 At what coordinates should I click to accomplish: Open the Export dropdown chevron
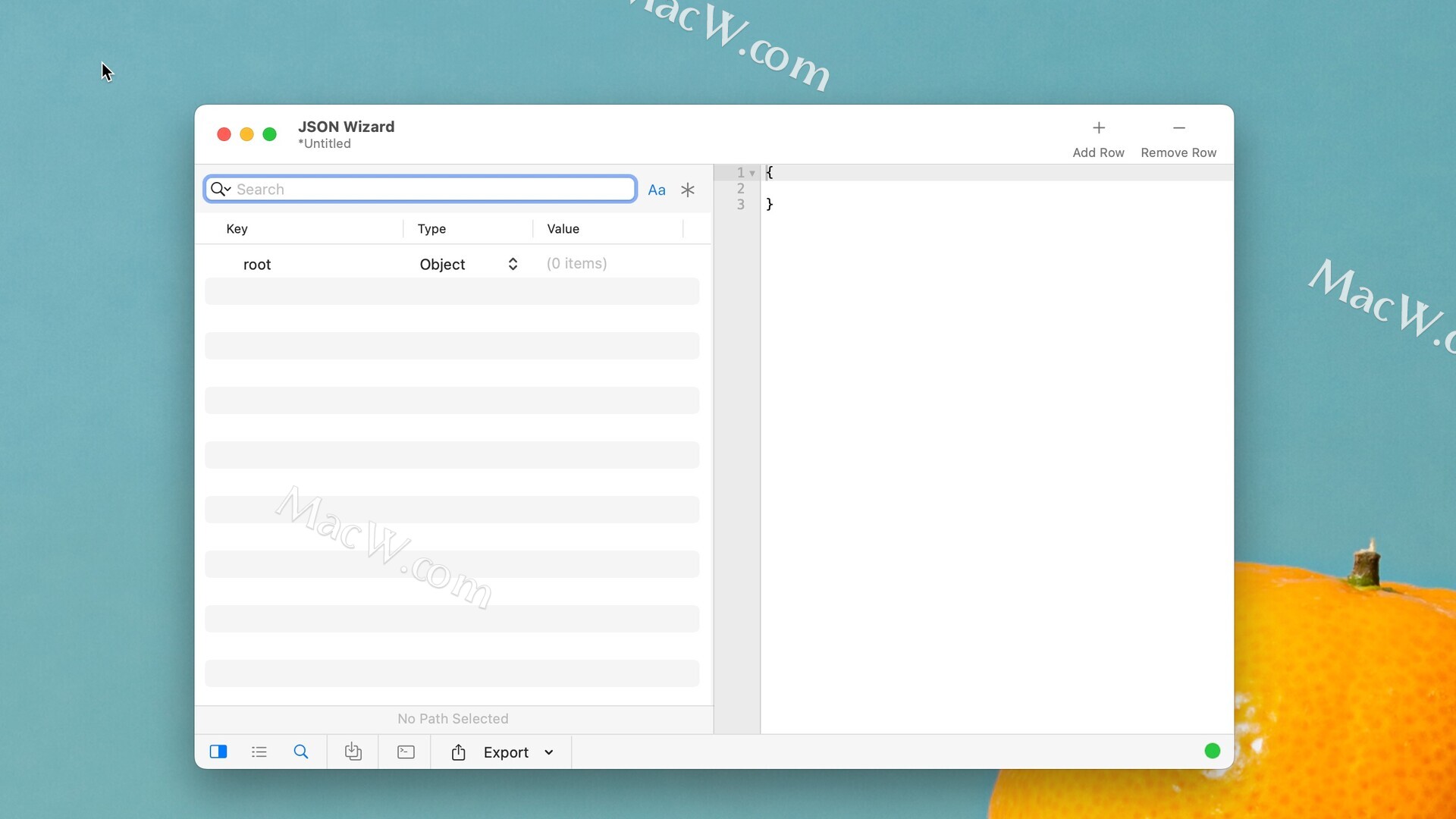click(549, 752)
